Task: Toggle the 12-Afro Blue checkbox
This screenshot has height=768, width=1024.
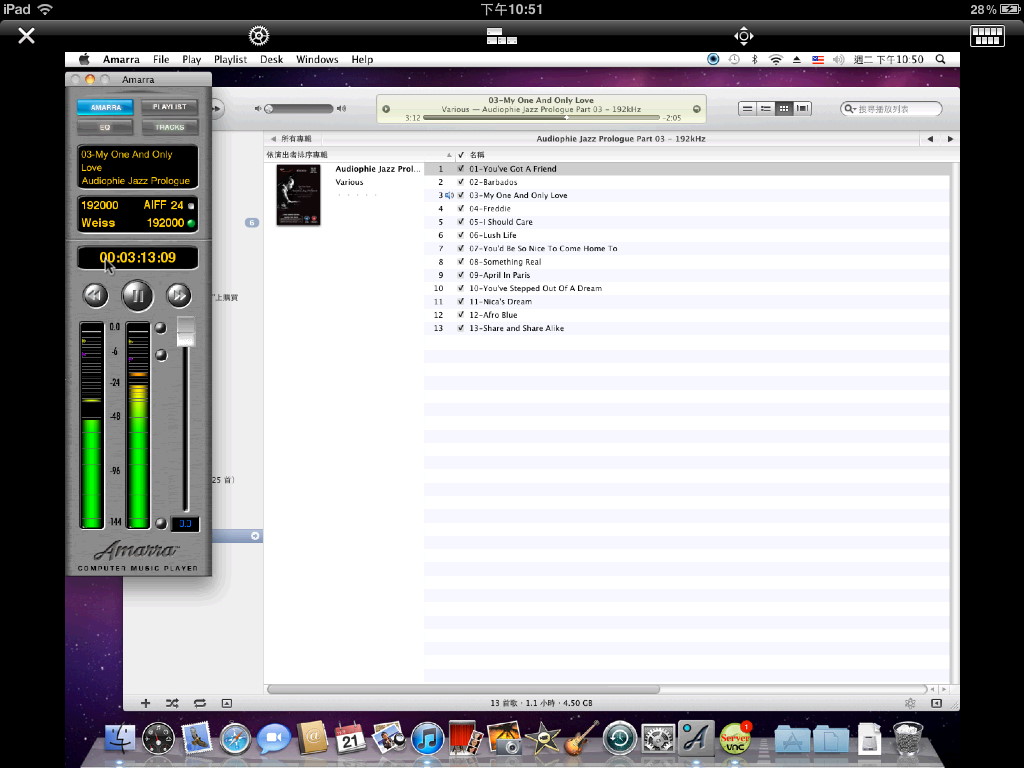Action: coord(461,315)
